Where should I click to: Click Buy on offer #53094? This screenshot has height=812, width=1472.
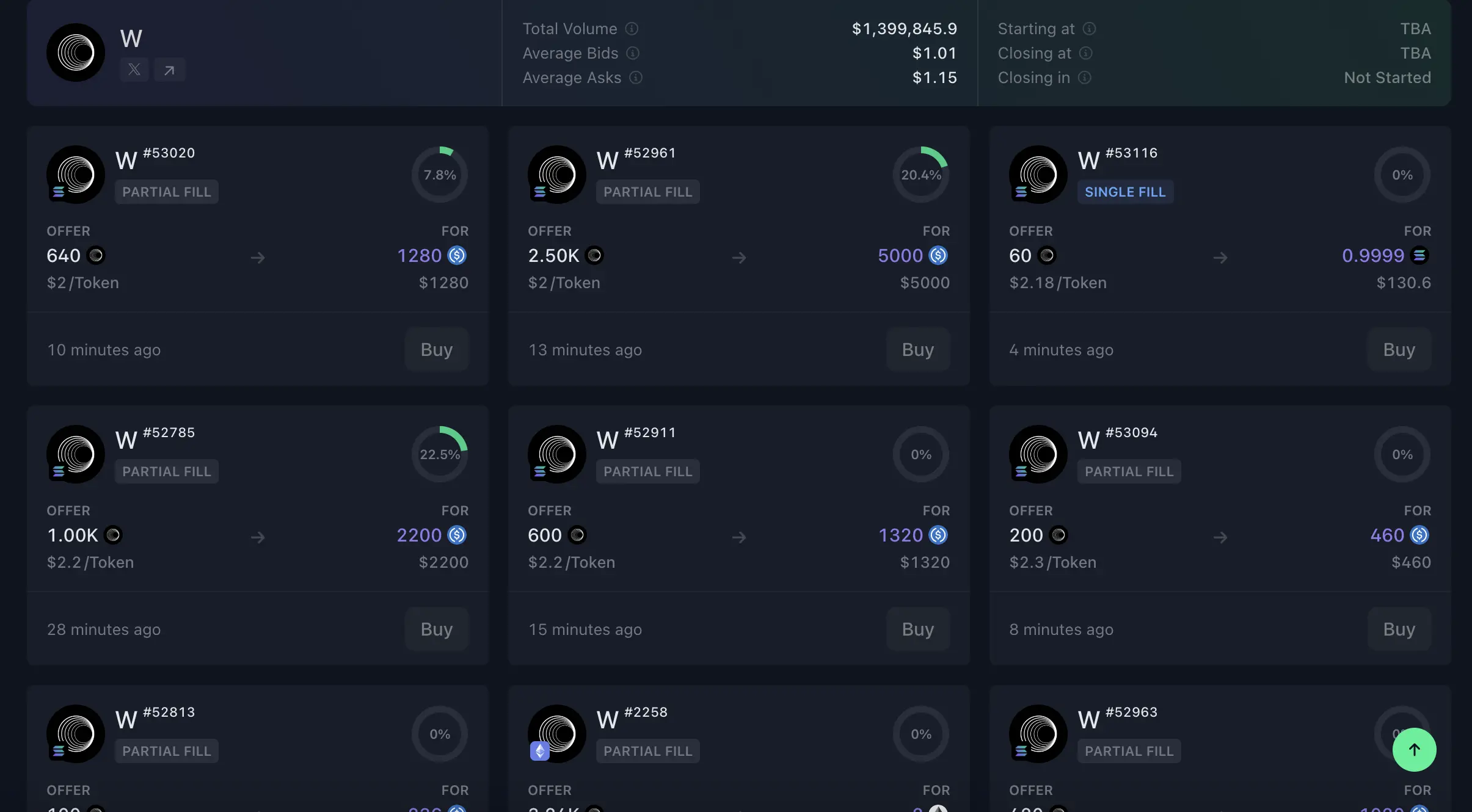coord(1399,629)
